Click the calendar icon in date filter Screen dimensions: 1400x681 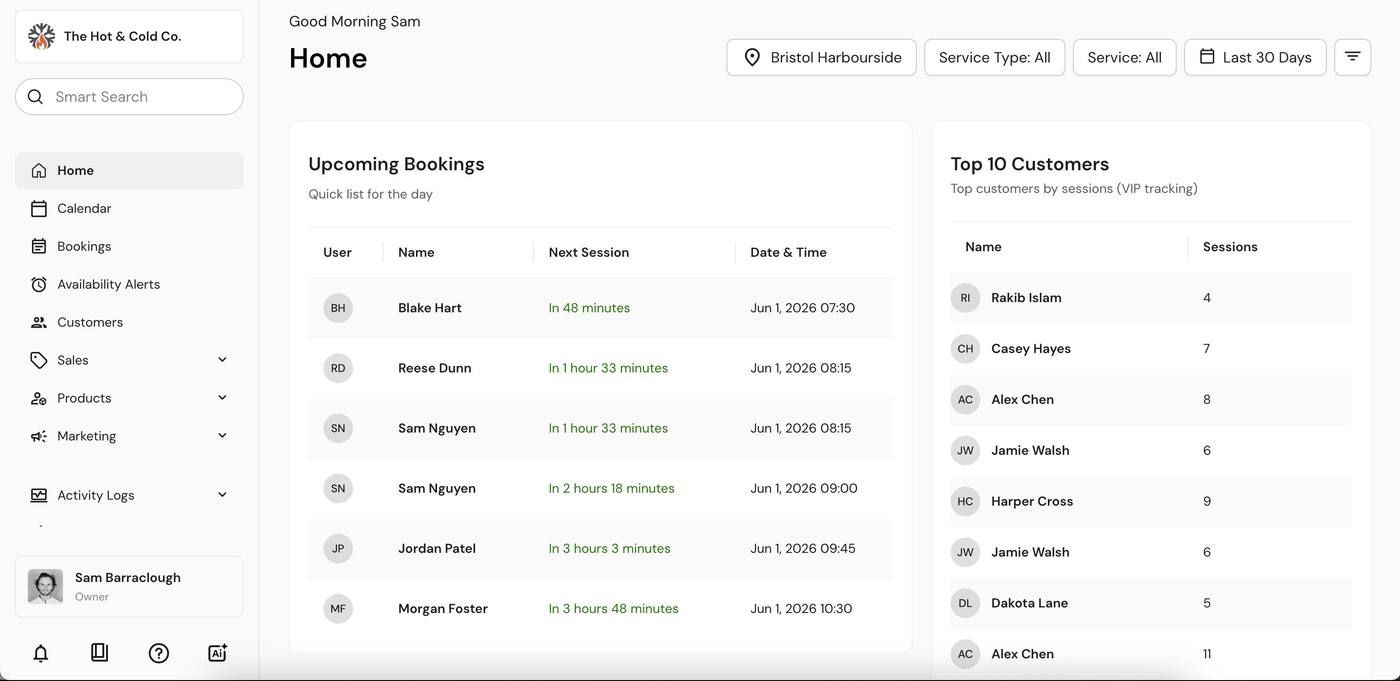(x=1207, y=57)
